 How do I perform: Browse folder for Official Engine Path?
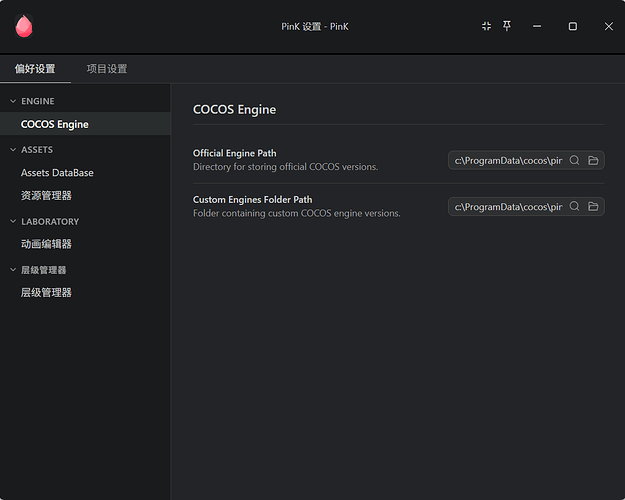point(593,160)
